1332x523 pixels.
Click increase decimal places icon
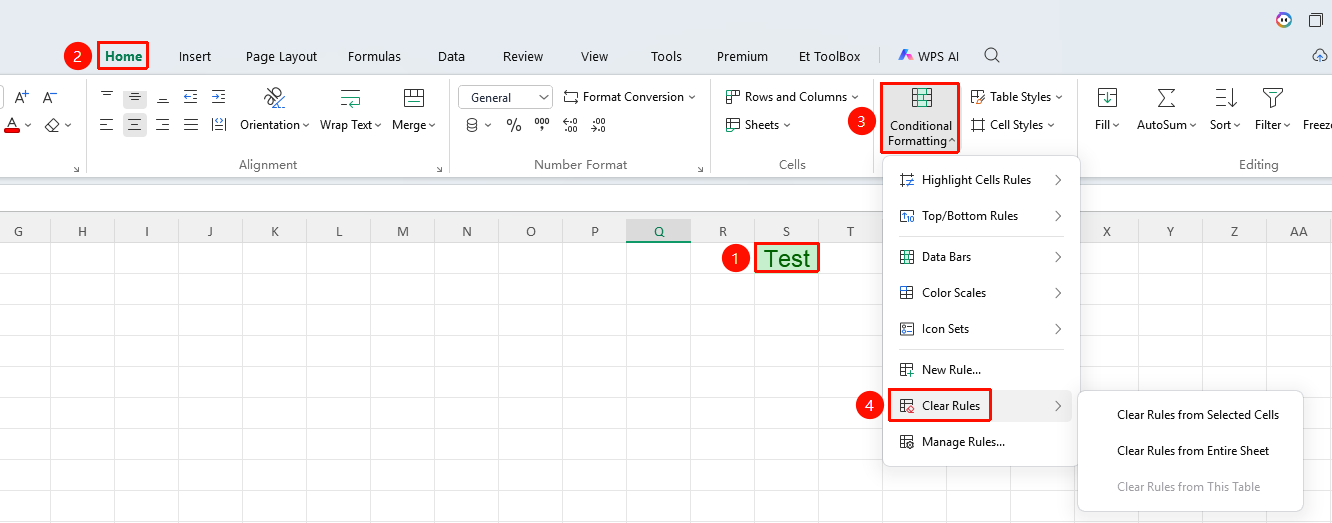tap(570, 125)
